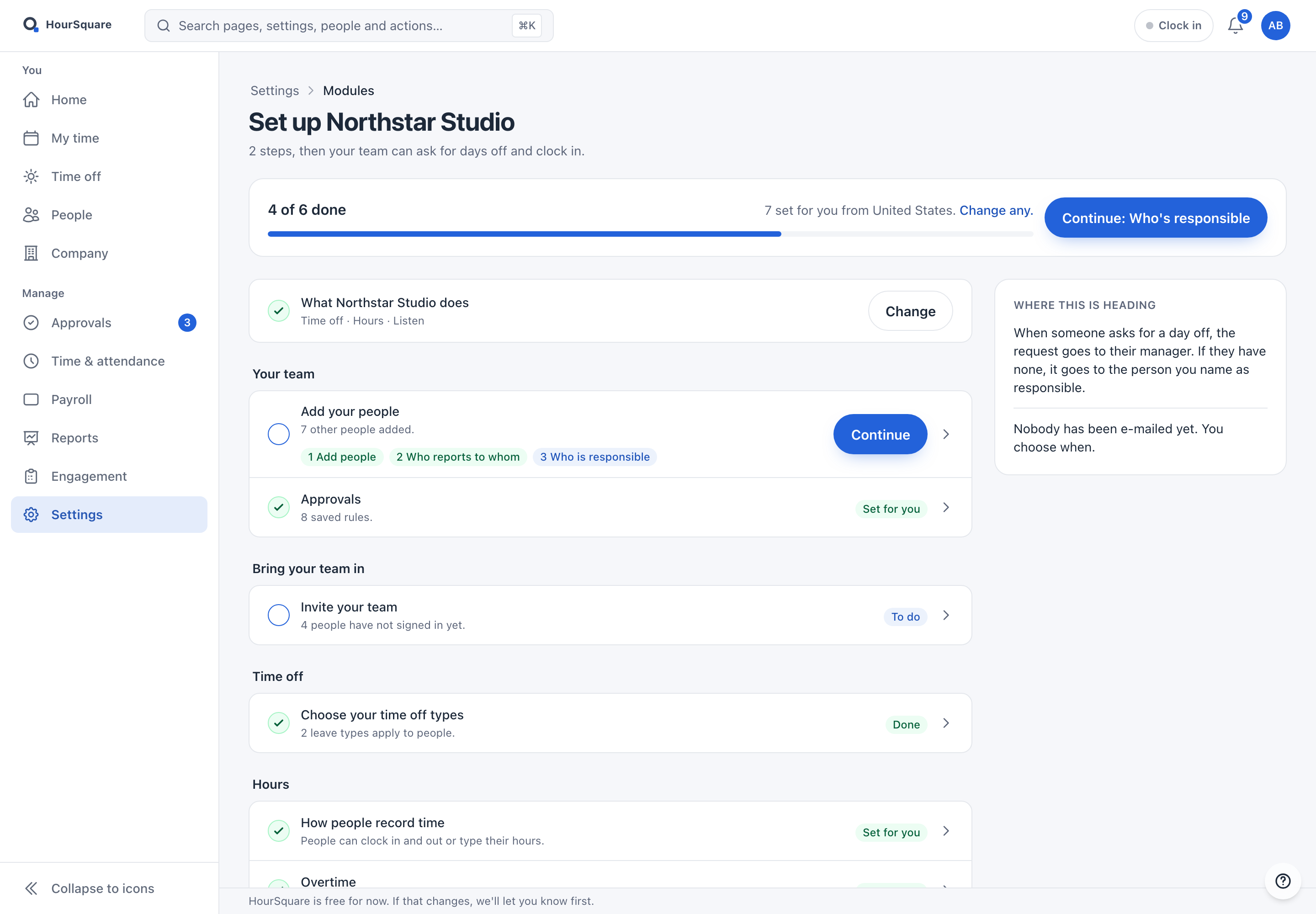Click the empty circle for Add your people
Screen dimensions: 1316x914
click(x=278, y=434)
